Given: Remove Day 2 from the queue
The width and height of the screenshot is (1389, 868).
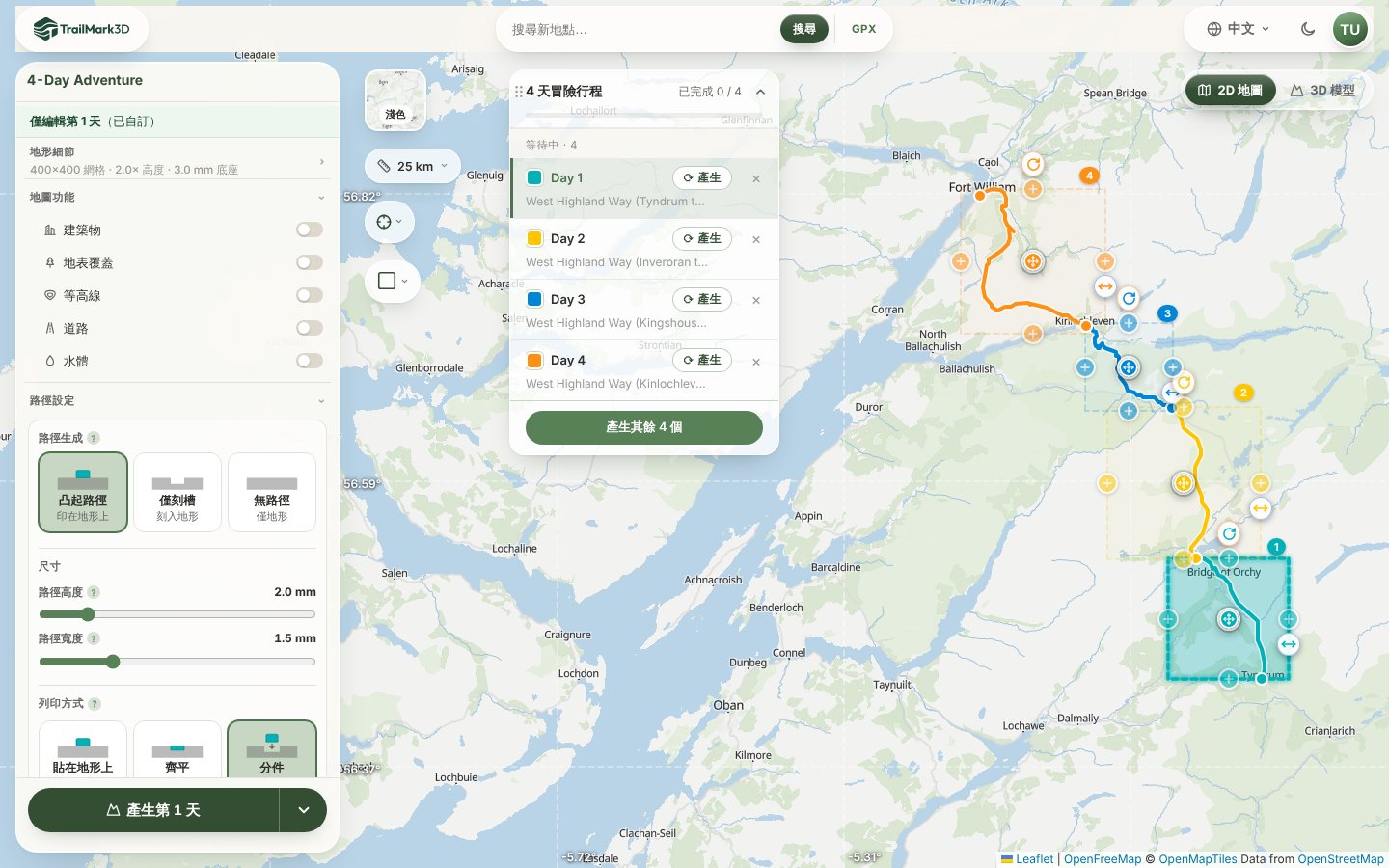Looking at the screenshot, I should tap(756, 239).
